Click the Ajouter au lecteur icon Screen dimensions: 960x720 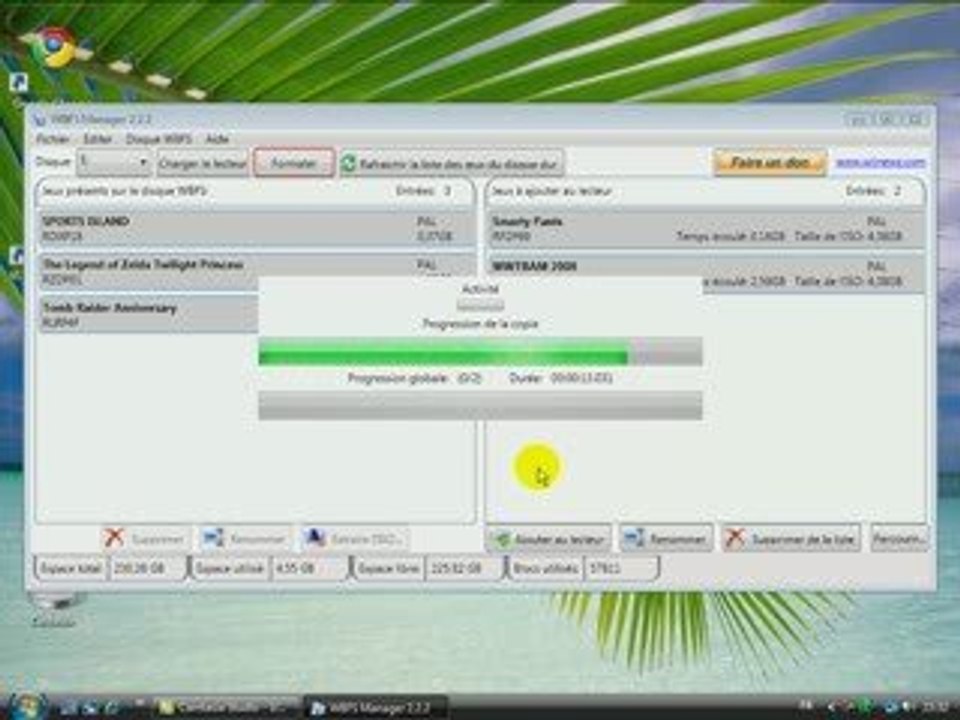point(502,539)
